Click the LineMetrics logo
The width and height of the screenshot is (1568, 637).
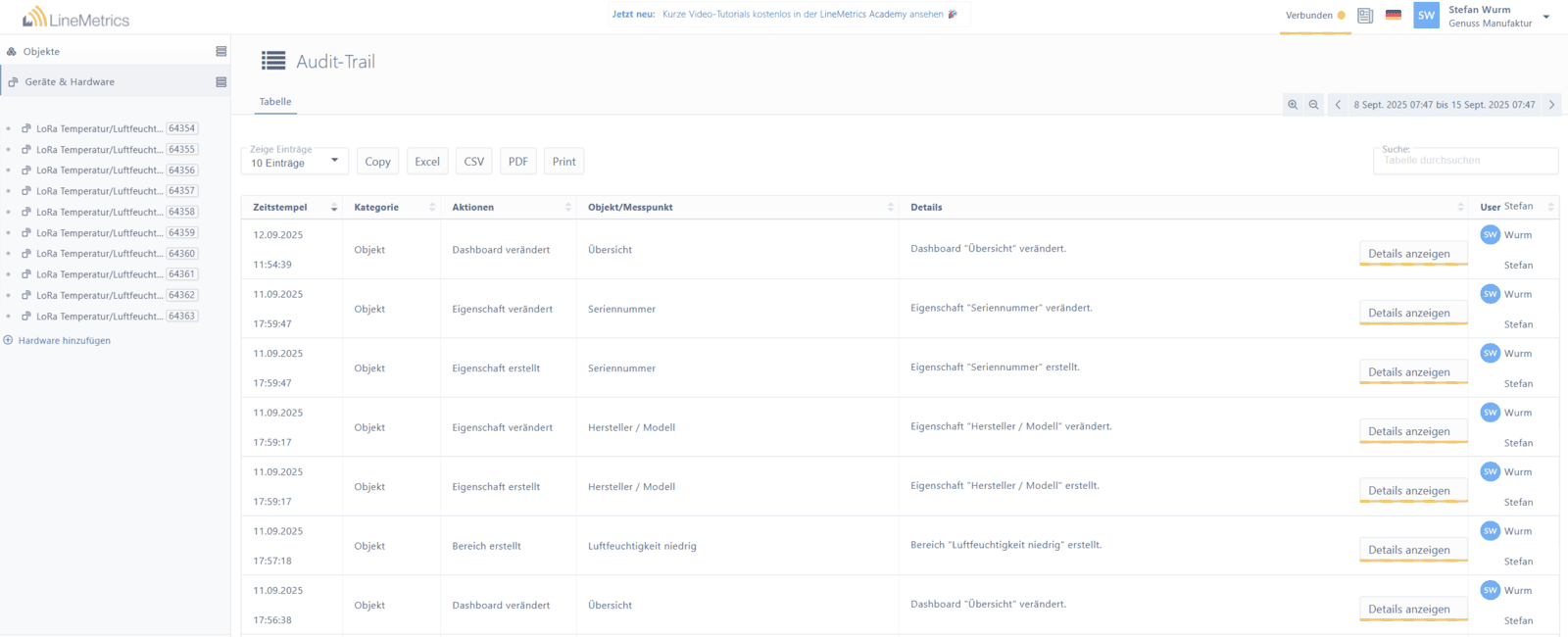point(75,18)
